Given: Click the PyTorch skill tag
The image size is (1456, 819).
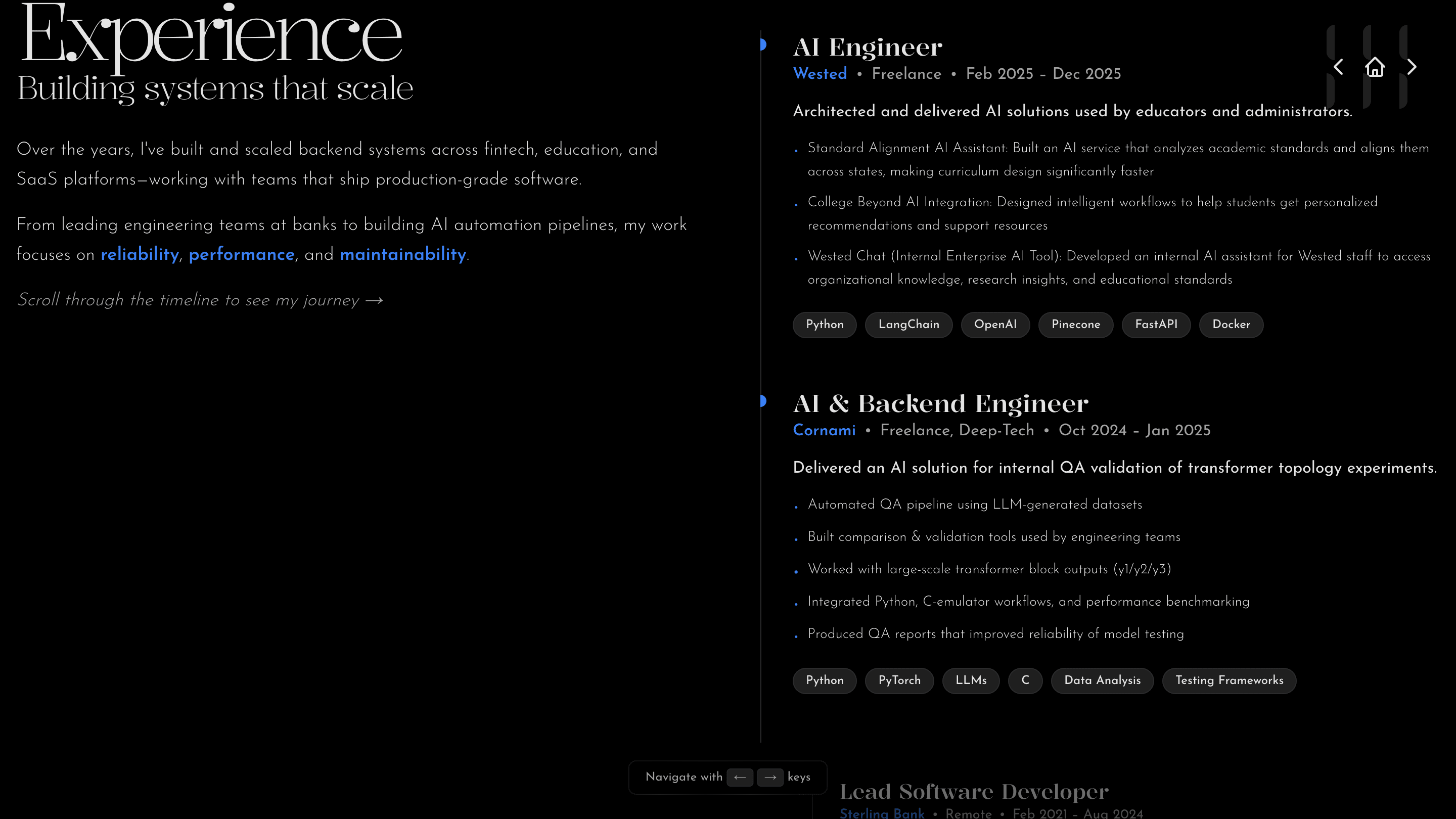Looking at the screenshot, I should coord(899,680).
